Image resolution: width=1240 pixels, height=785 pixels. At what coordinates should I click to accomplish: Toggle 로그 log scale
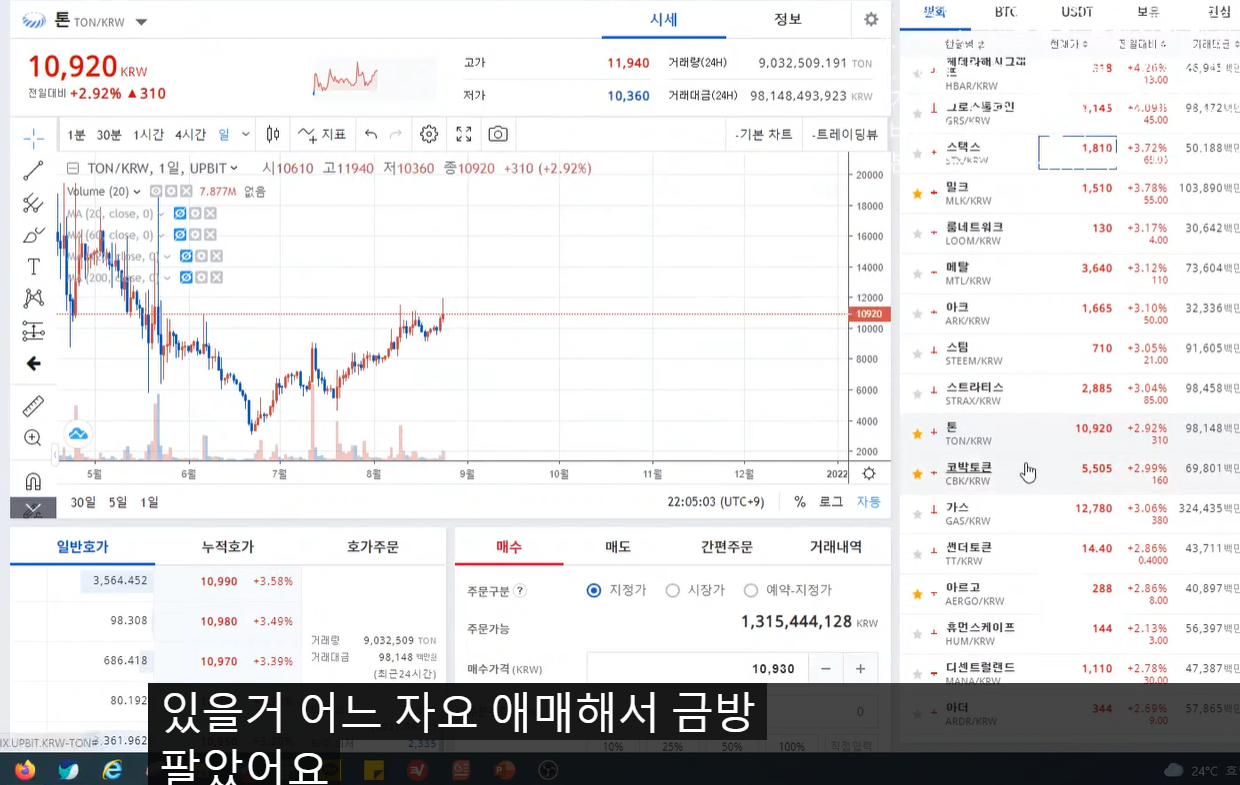click(831, 502)
